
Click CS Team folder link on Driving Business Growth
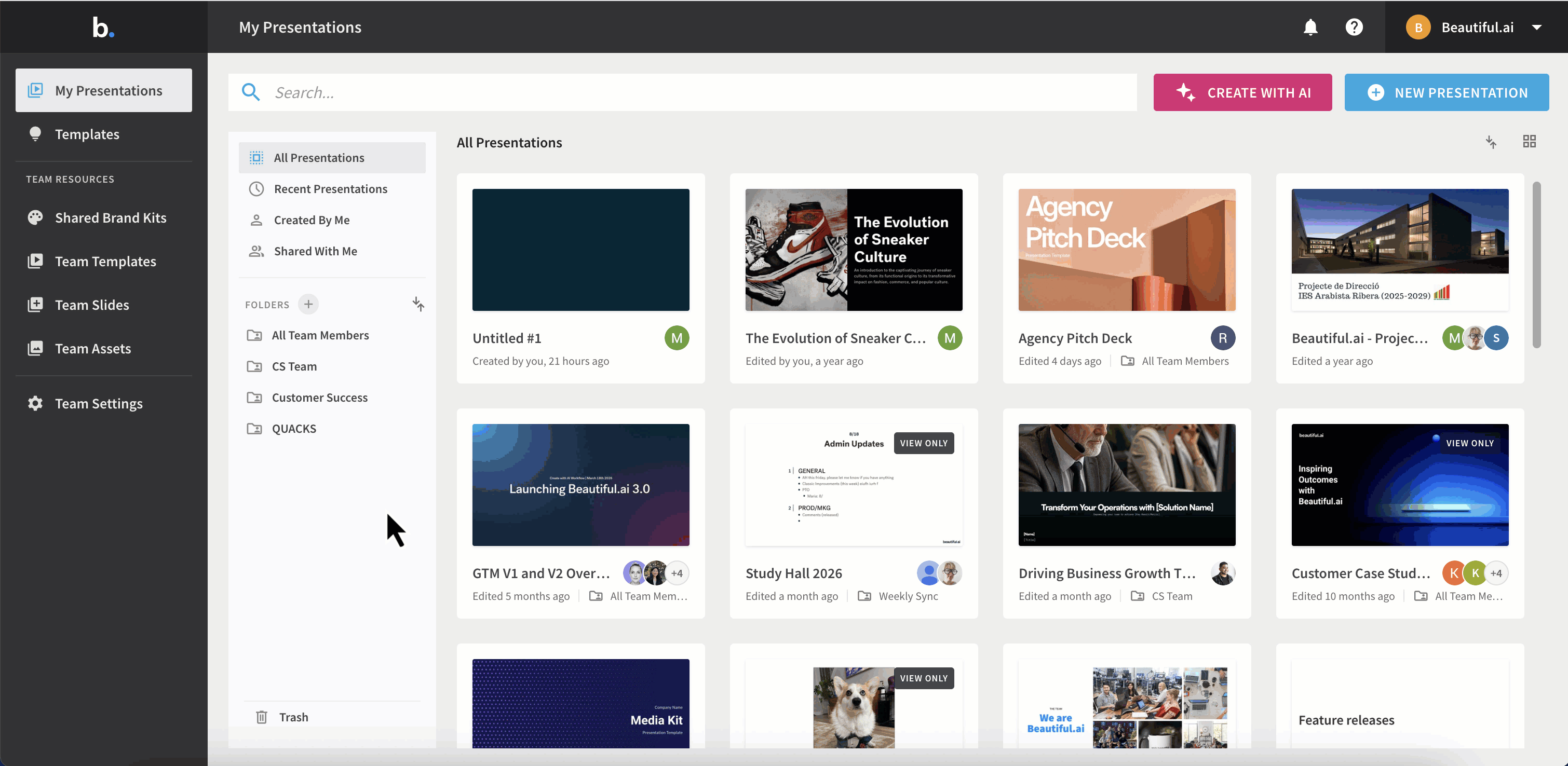coord(1162,596)
